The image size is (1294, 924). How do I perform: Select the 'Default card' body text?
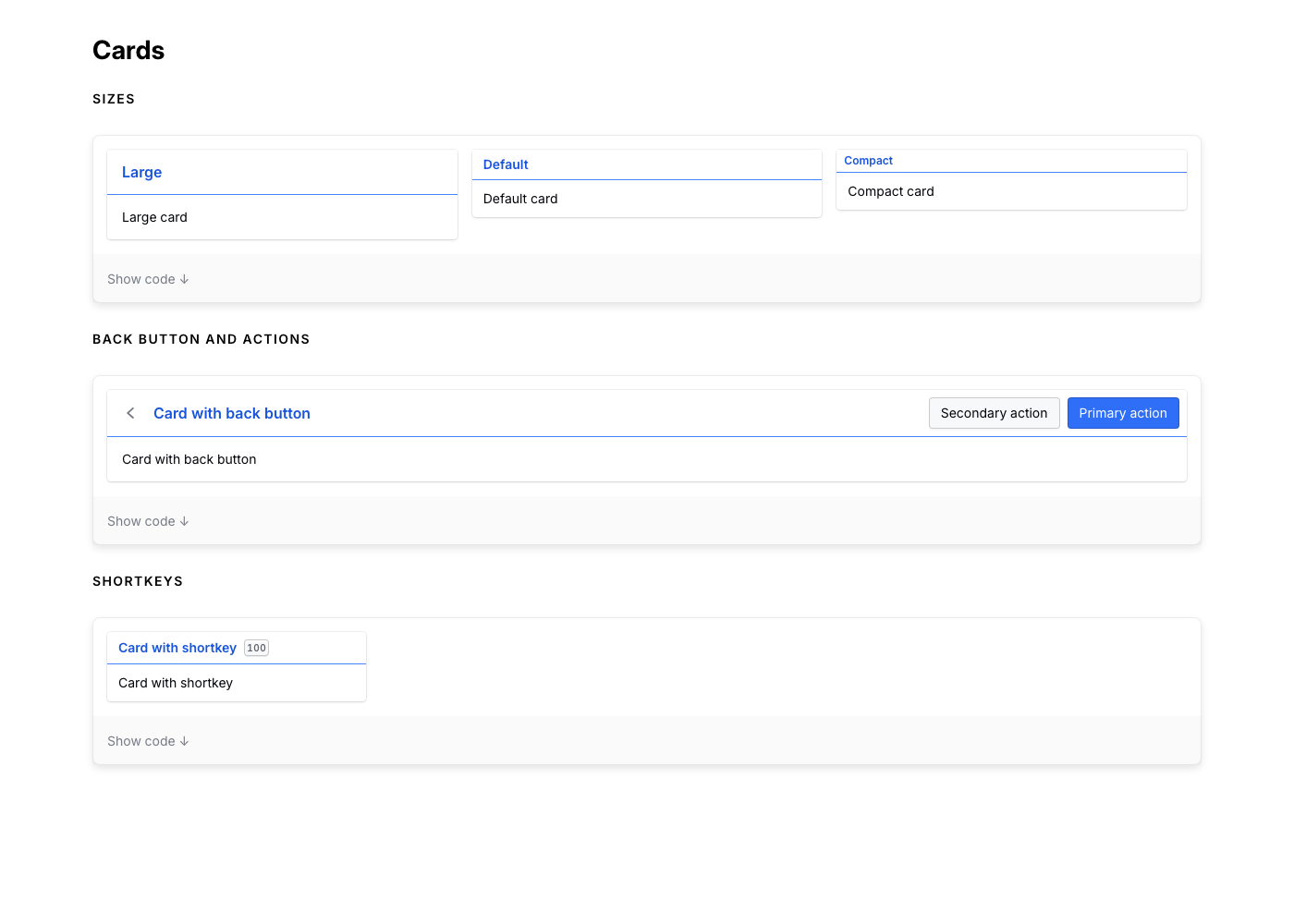pos(520,199)
